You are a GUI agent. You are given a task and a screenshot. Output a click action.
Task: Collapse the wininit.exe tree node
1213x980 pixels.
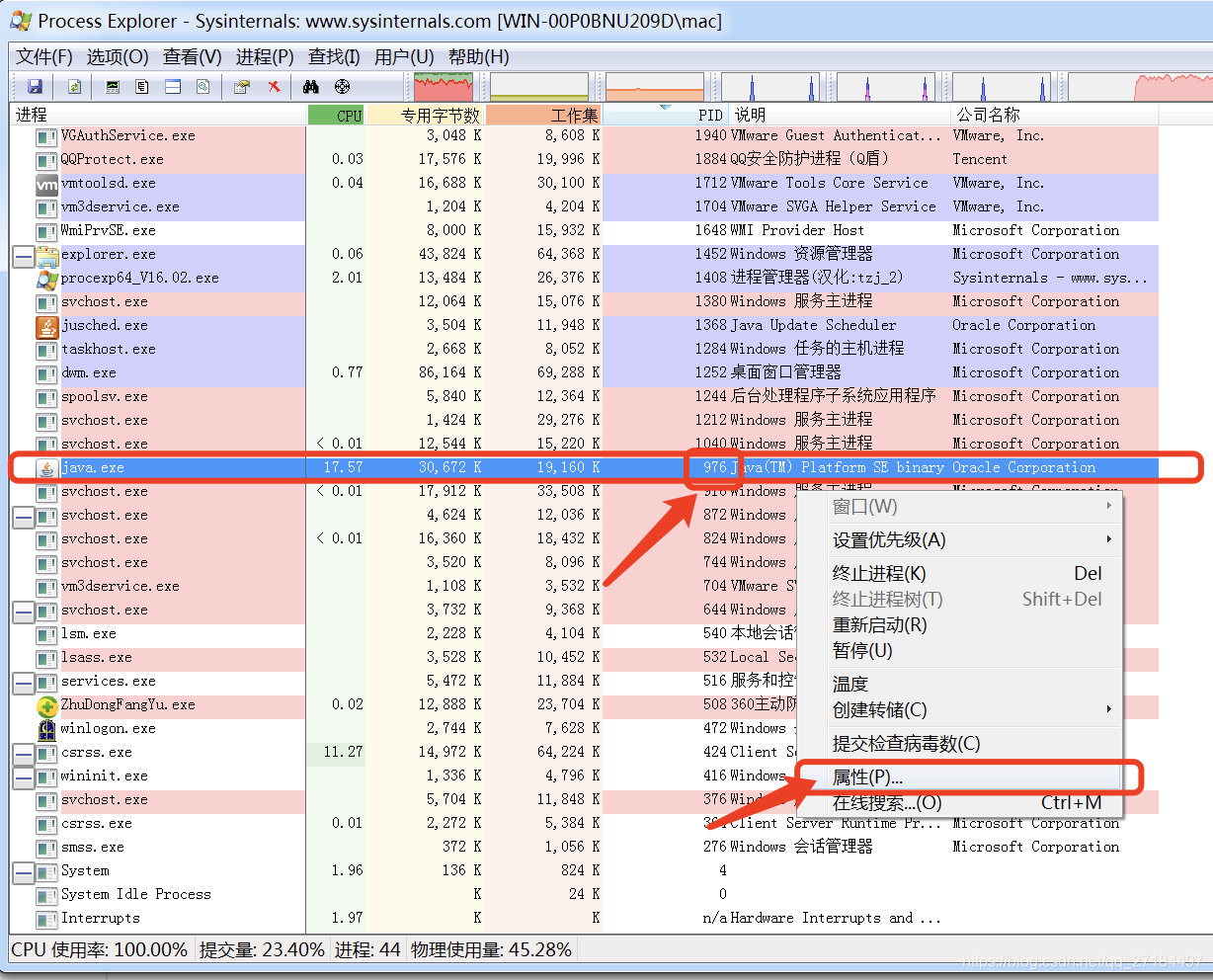23,777
